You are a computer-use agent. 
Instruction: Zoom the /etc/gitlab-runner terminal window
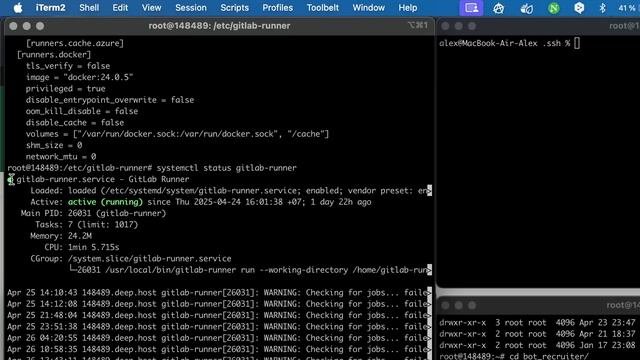40,26
